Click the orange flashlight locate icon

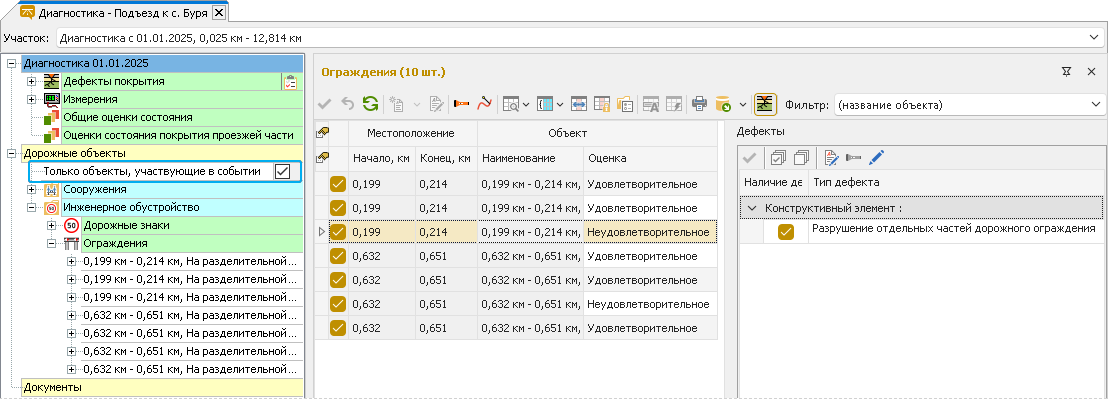click(461, 105)
